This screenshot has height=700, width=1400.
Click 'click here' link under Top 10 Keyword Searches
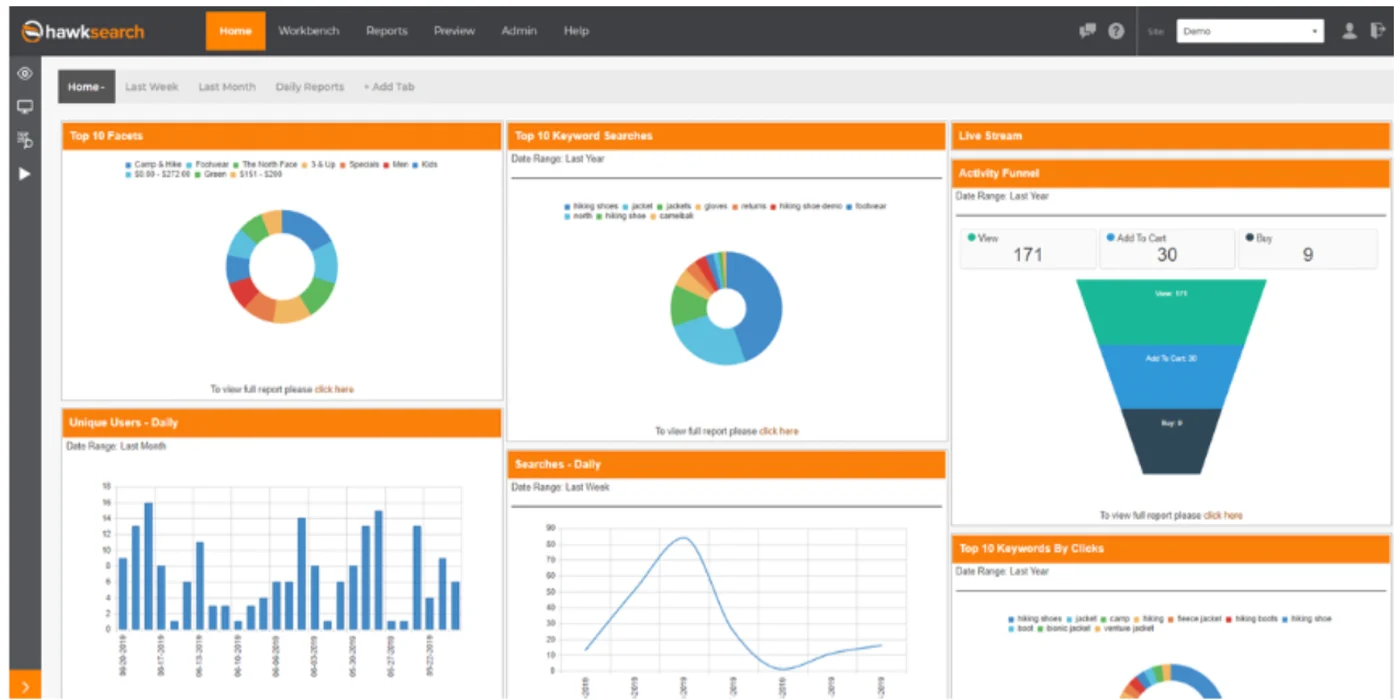(x=779, y=431)
